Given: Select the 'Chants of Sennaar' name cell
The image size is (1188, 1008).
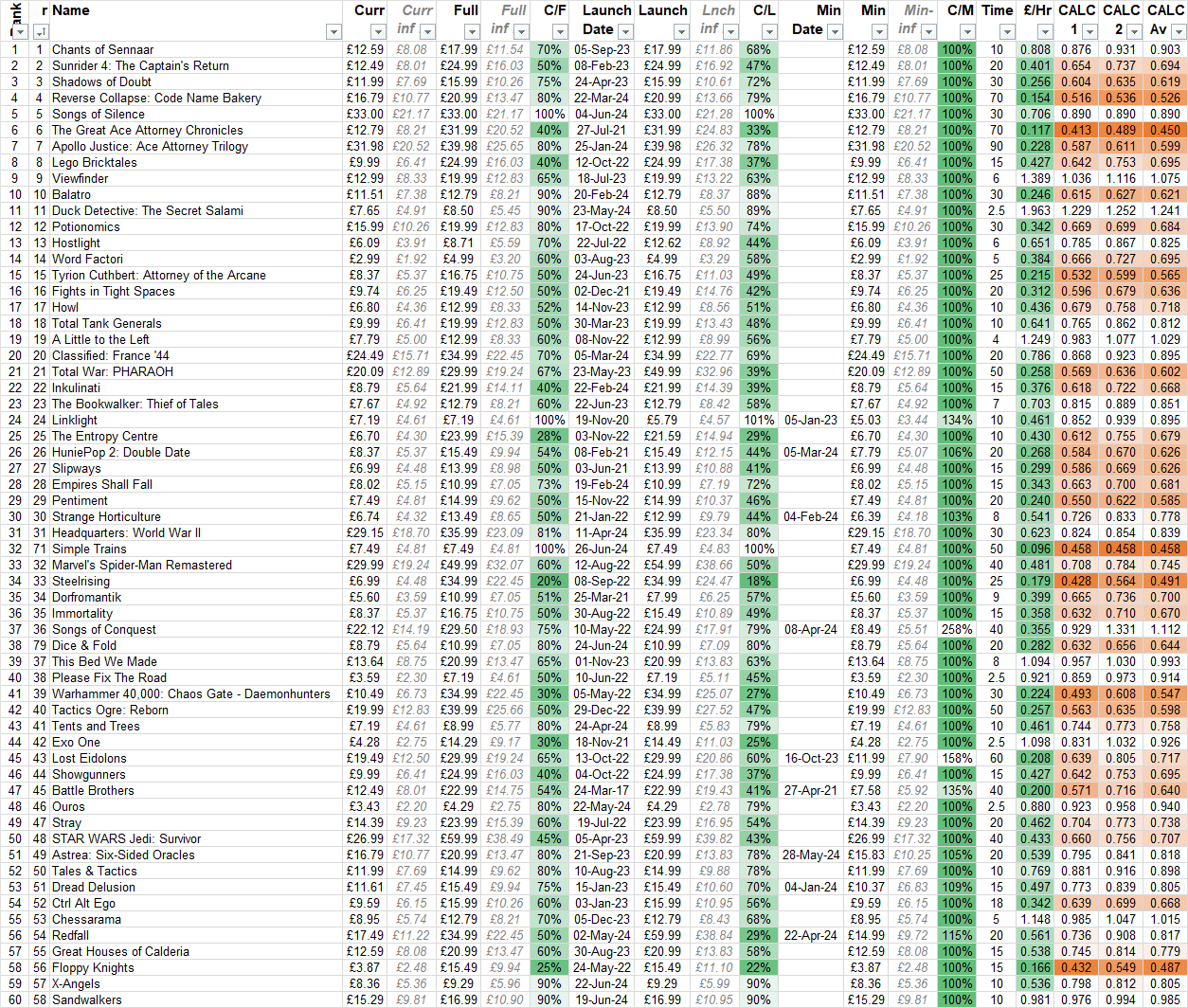Looking at the screenshot, I should click(x=196, y=49).
